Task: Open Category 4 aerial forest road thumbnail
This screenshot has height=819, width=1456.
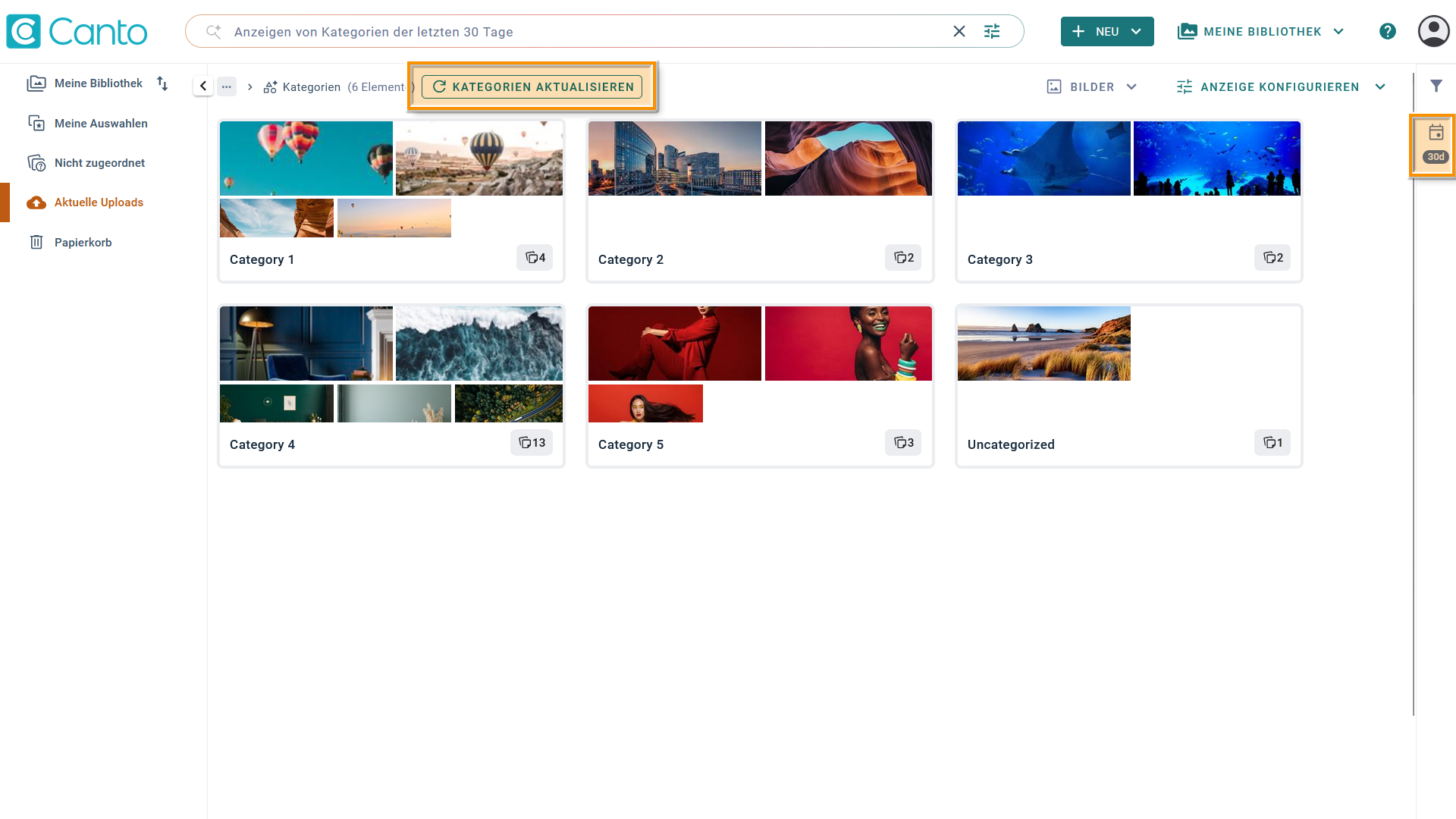Action: [509, 403]
